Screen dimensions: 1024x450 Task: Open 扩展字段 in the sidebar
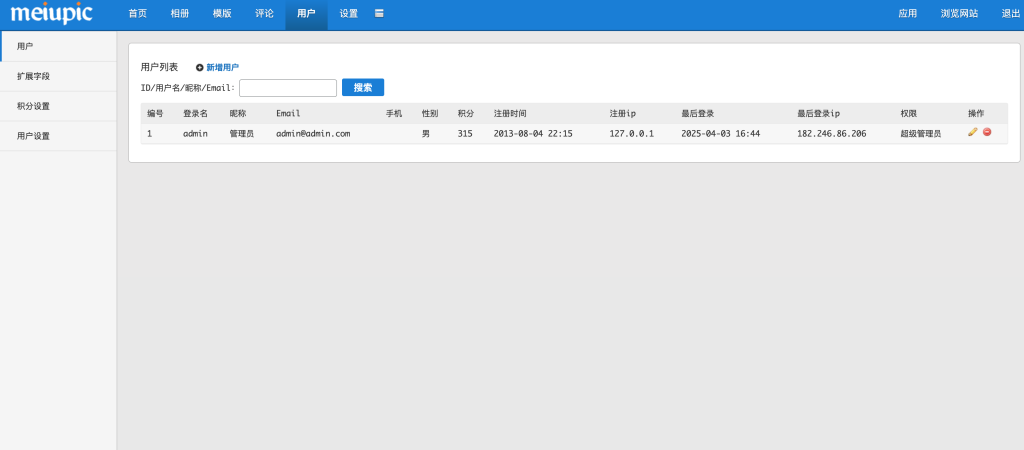click(x=59, y=76)
